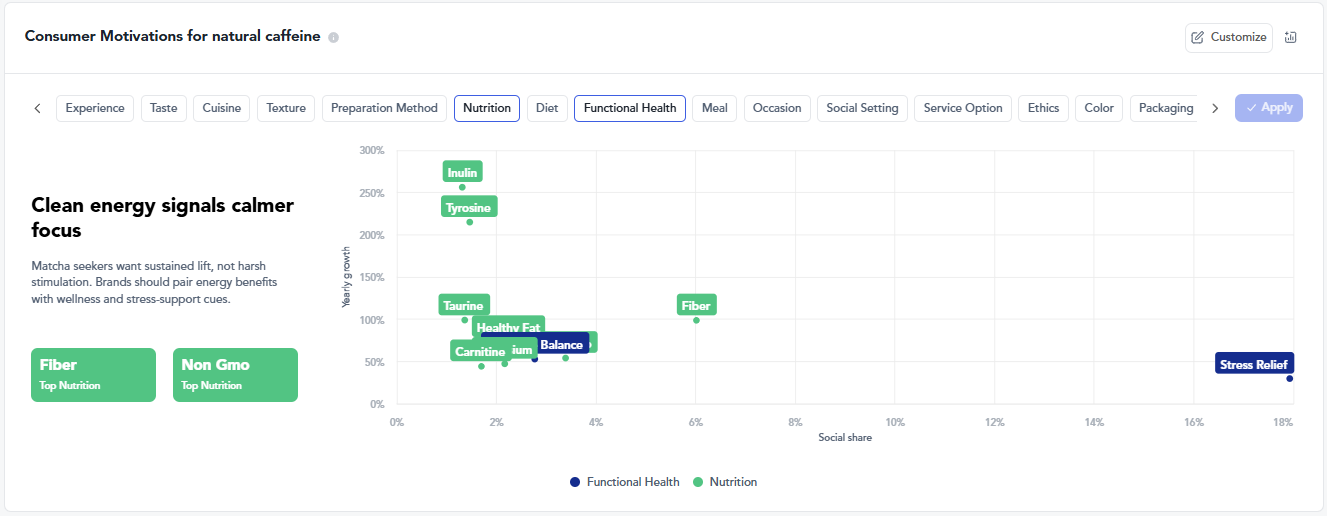
Task: Deselect the Functional Health filter chip
Action: coord(630,108)
